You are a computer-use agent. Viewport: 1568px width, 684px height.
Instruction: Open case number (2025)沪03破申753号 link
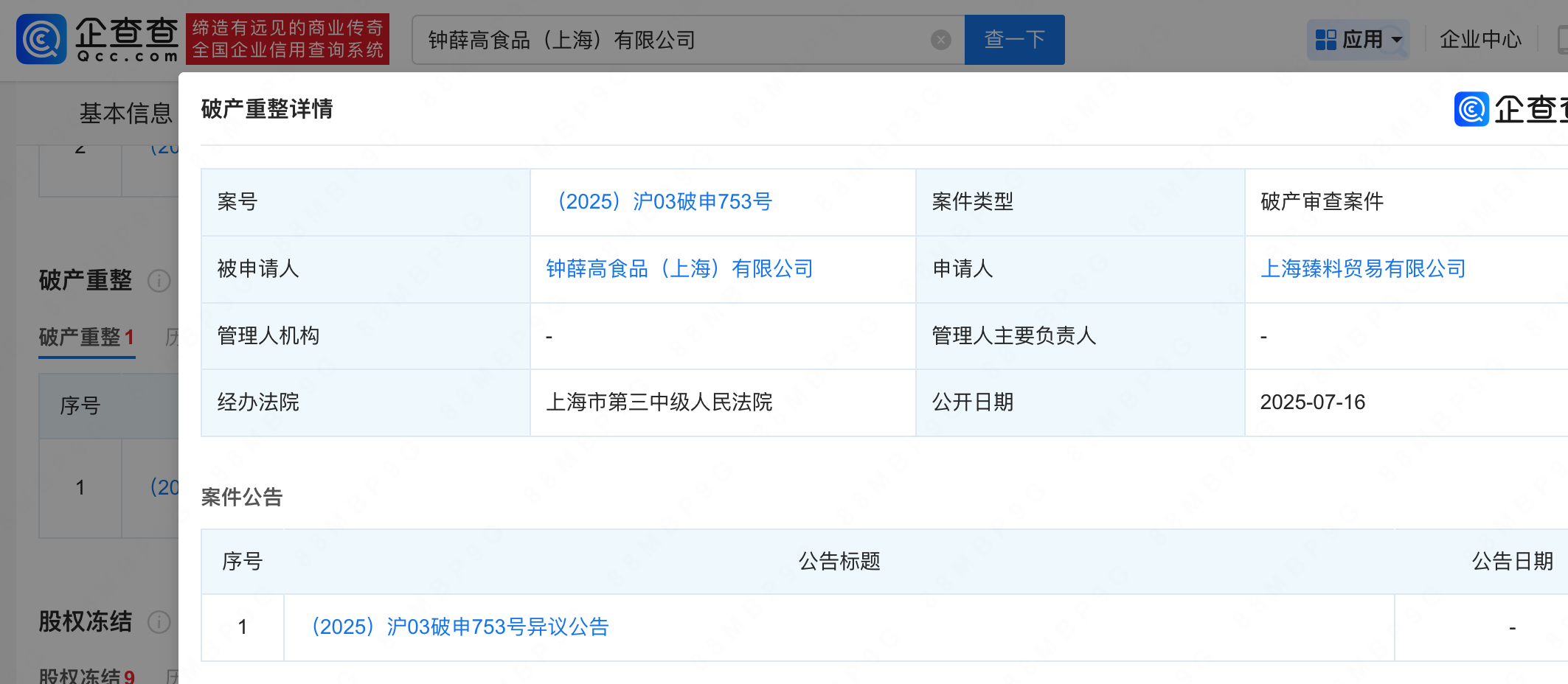coord(664,202)
